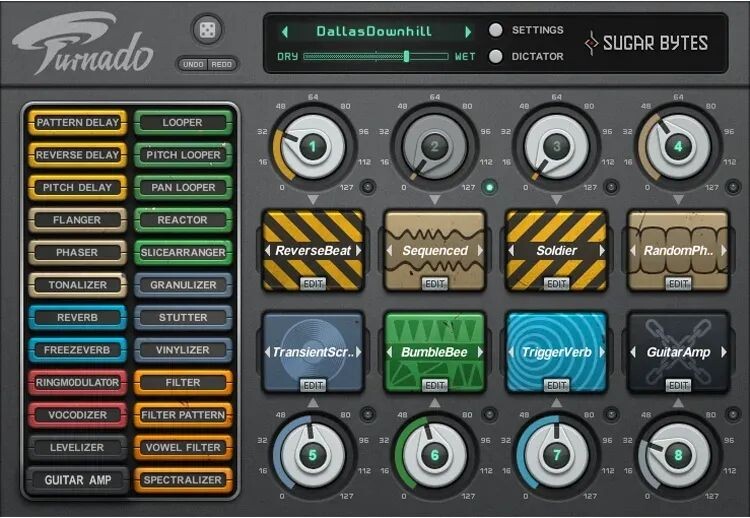Image resolution: width=750 pixels, height=518 pixels.
Task: Select PITCH LOOPER effect
Action: pos(183,155)
